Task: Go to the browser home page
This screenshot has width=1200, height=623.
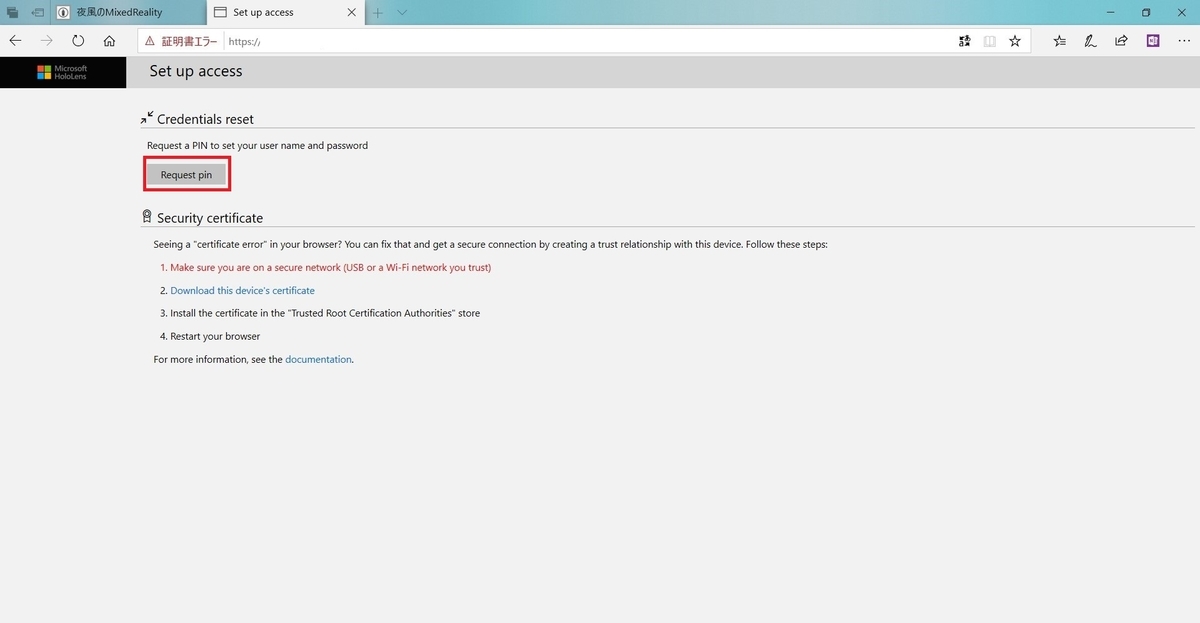Action: pos(110,41)
